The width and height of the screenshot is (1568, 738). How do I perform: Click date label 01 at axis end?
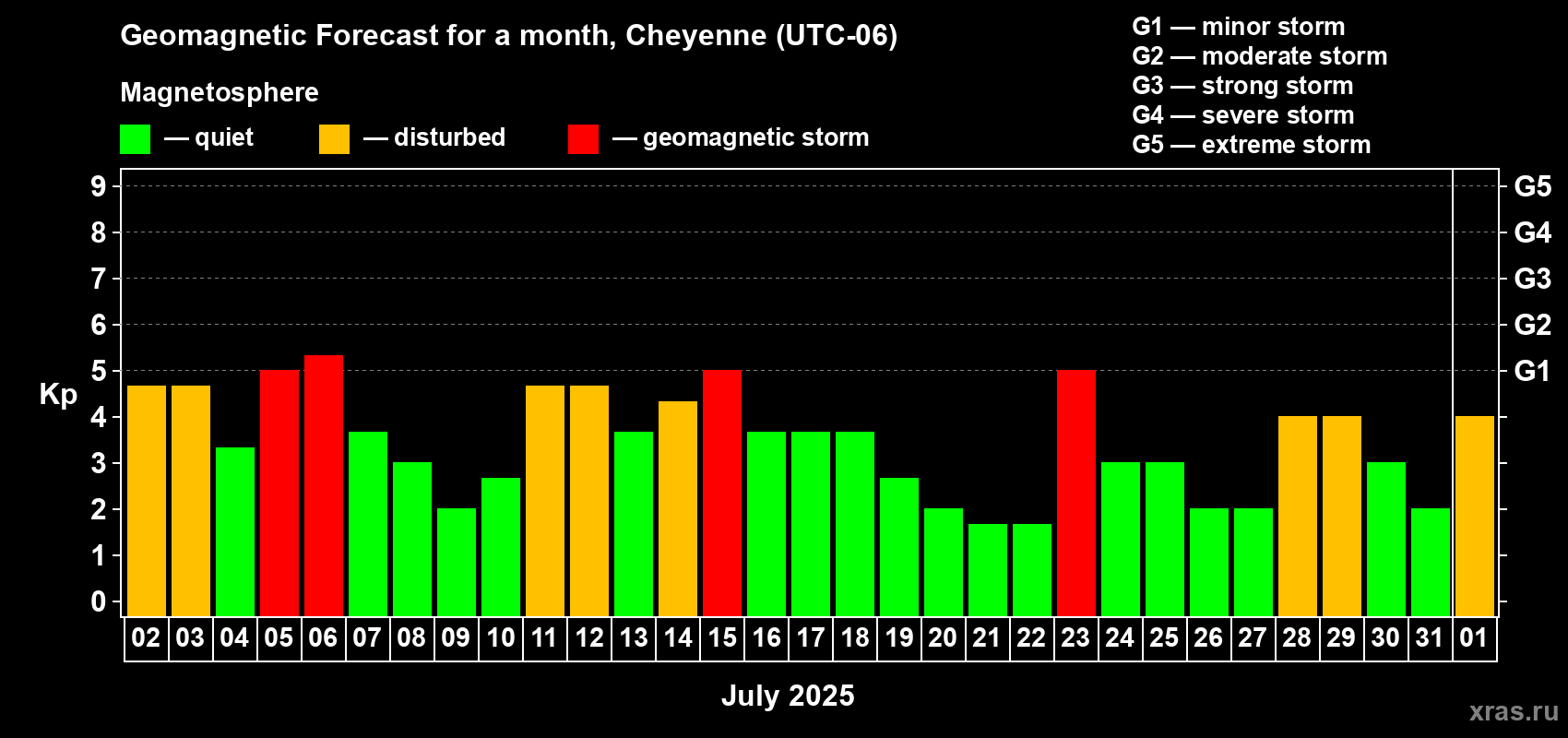(1474, 637)
